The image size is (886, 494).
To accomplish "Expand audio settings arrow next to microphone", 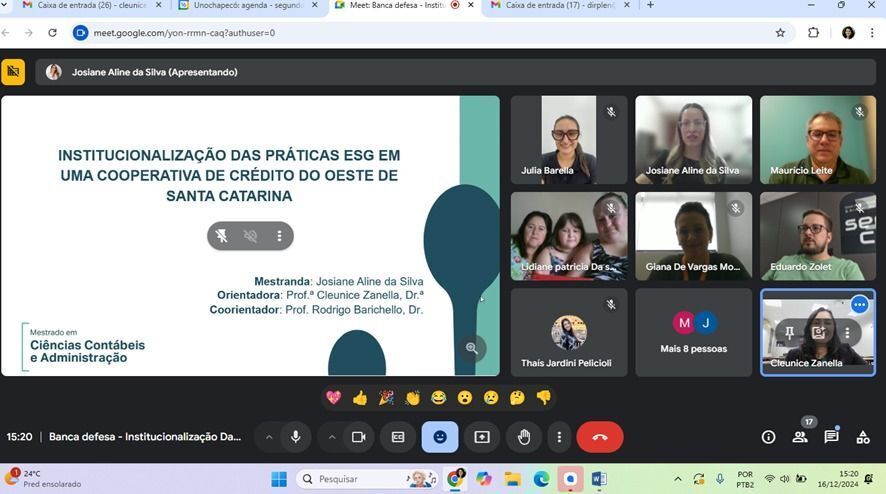I will tap(269, 437).
